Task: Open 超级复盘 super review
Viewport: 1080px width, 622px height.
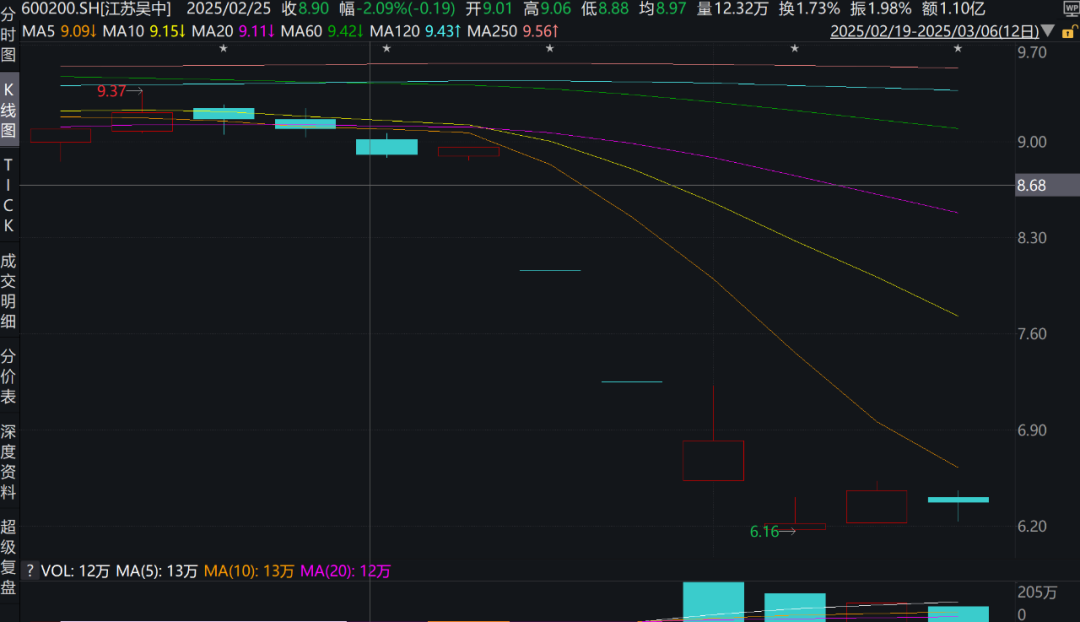Action: coord(9,557)
